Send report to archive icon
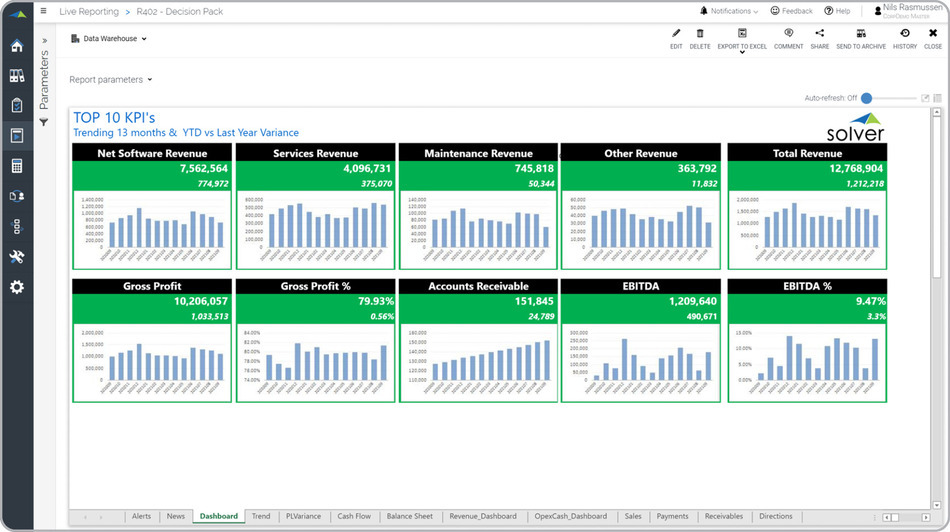 tap(860, 34)
